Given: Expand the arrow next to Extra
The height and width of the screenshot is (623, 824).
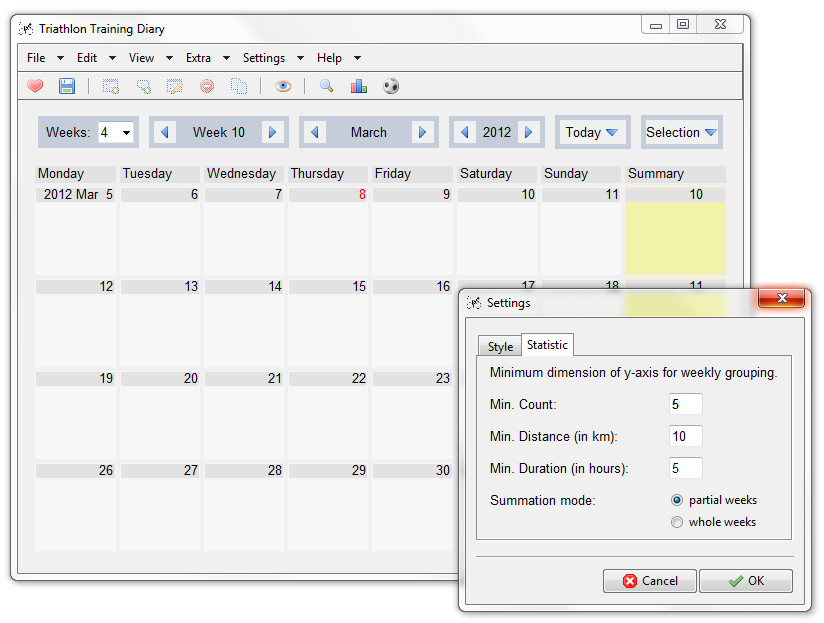Looking at the screenshot, I should (226, 58).
